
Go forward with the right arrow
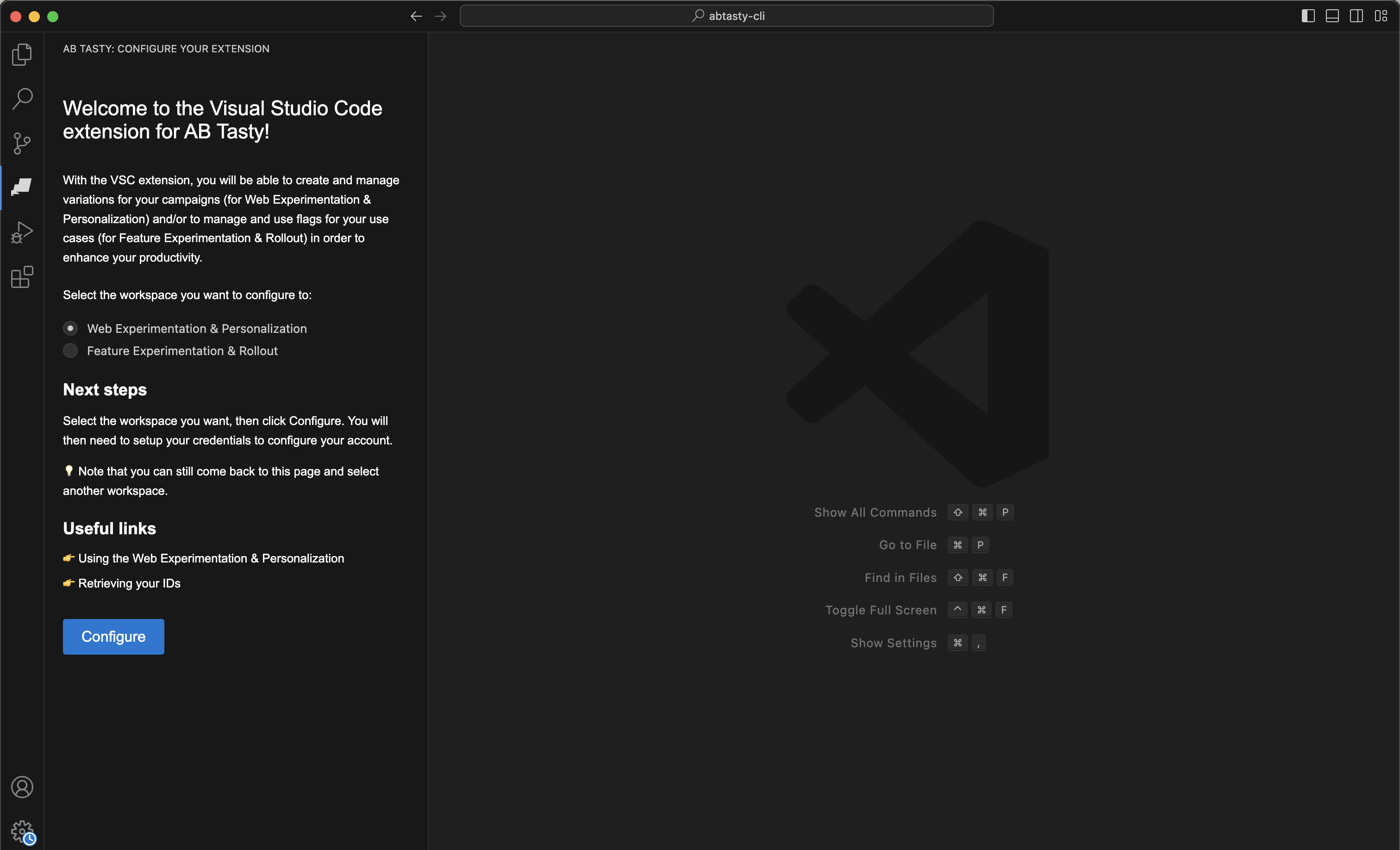point(440,16)
